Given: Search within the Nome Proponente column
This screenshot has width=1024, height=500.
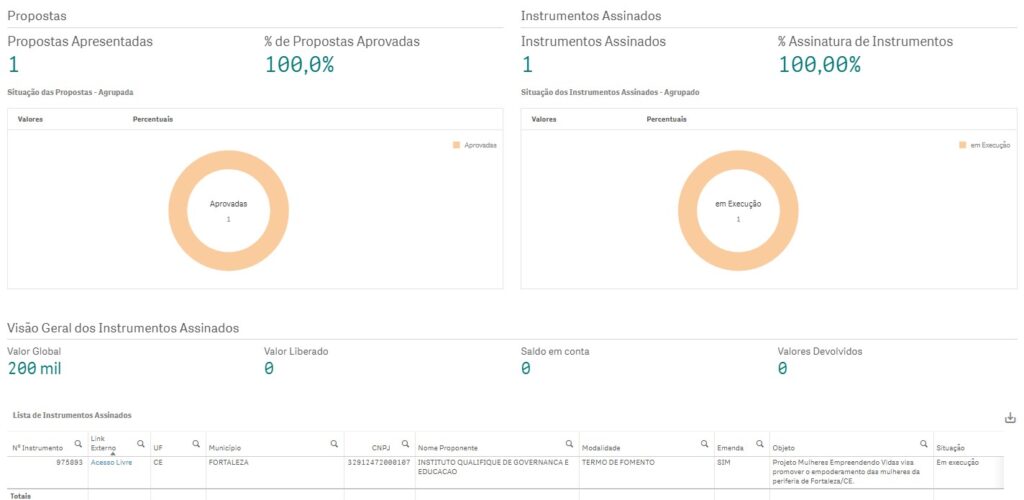Looking at the screenshot, I should pyautogui.click(x=569, y=443).
